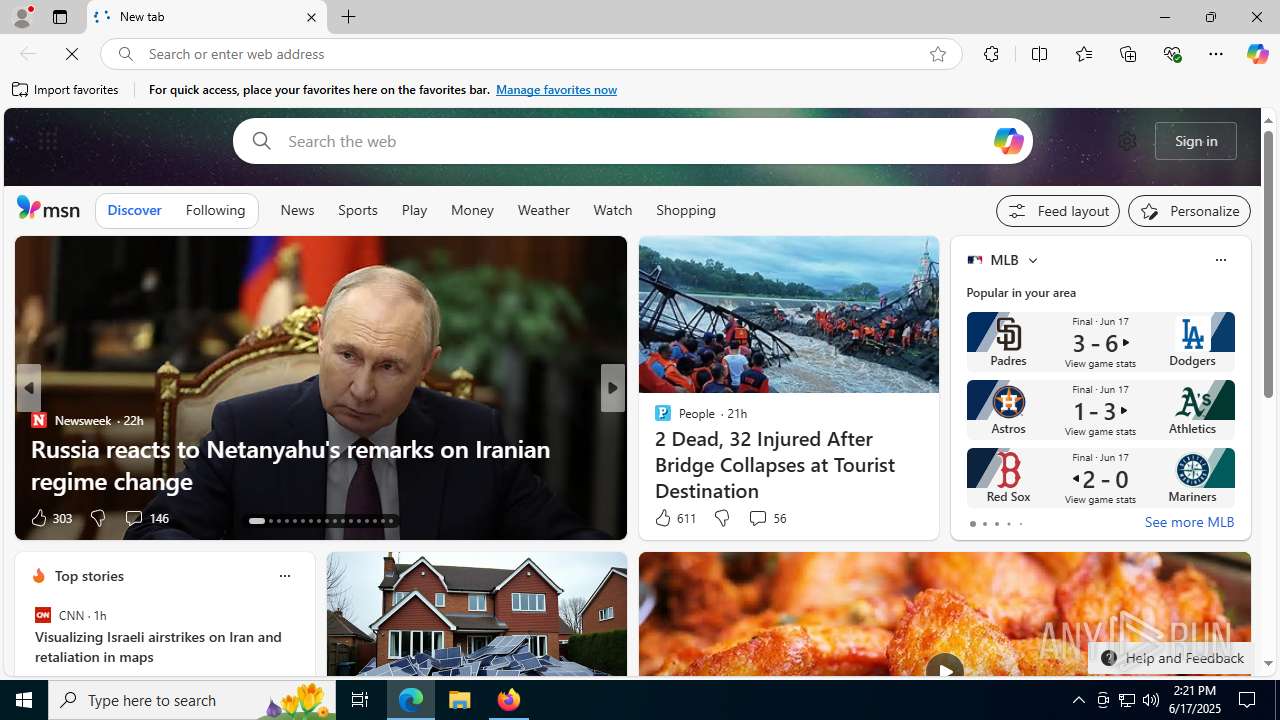Open the Money menu item
Image resolution: width=1280 pixels, height=720 pixels.
tap(472, 210)
